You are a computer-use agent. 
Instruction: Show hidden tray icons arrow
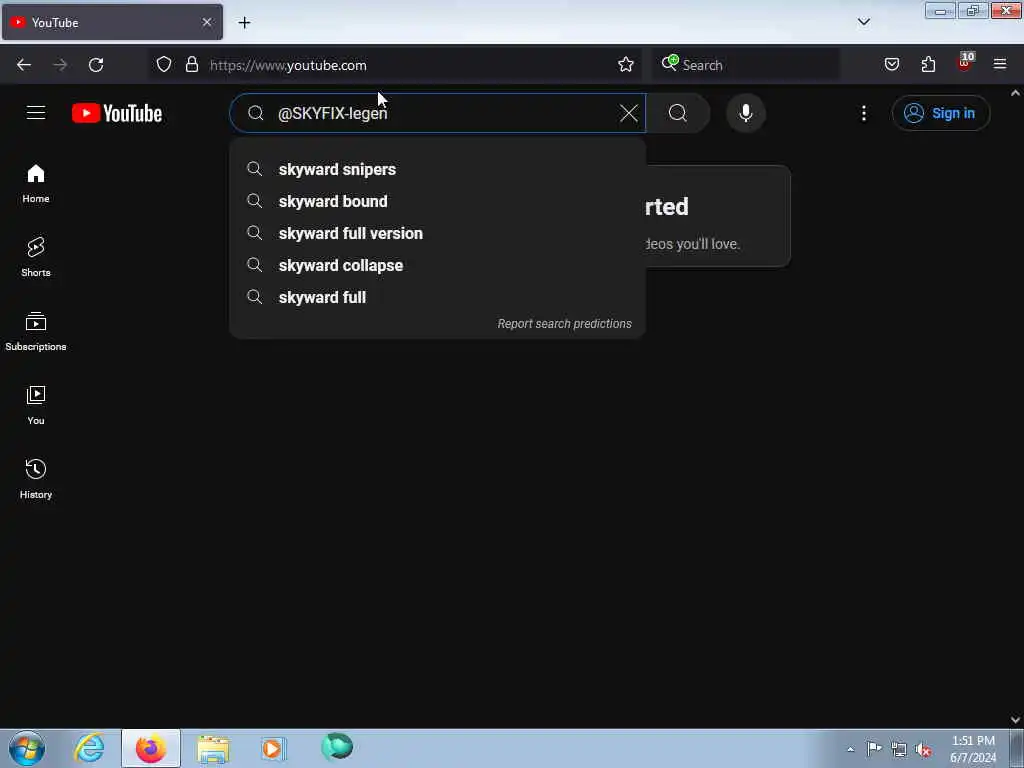850,749
